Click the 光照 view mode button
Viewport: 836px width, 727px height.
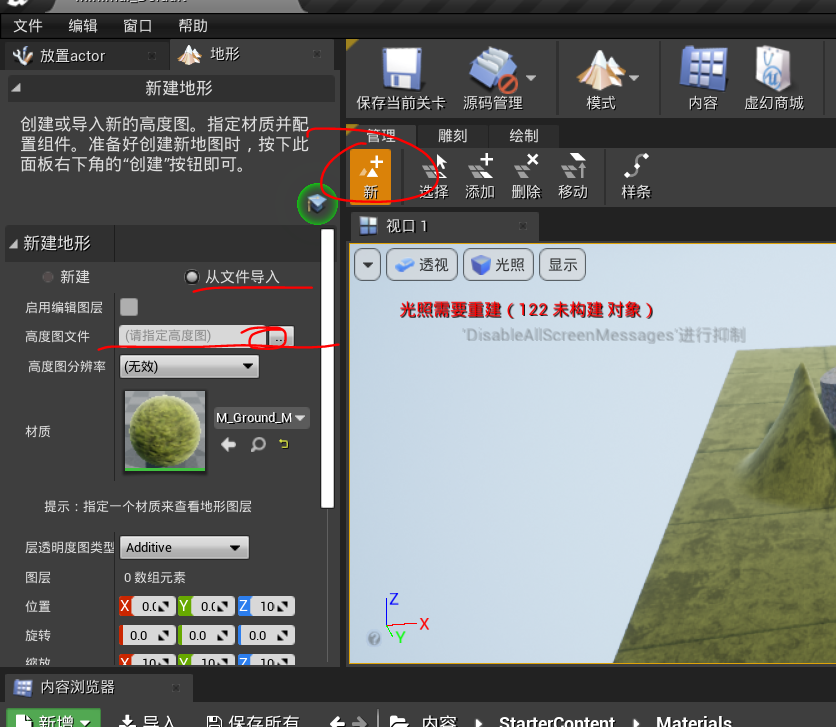[498, 264]
